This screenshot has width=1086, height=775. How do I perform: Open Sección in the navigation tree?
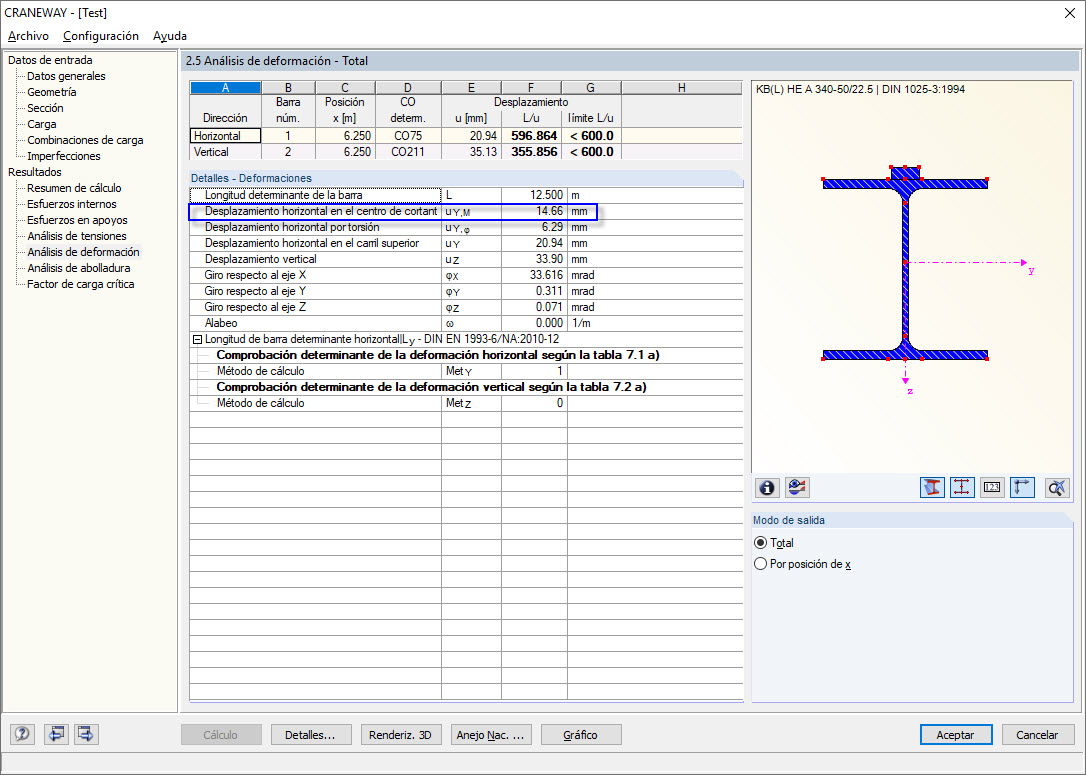pos(45,108)
